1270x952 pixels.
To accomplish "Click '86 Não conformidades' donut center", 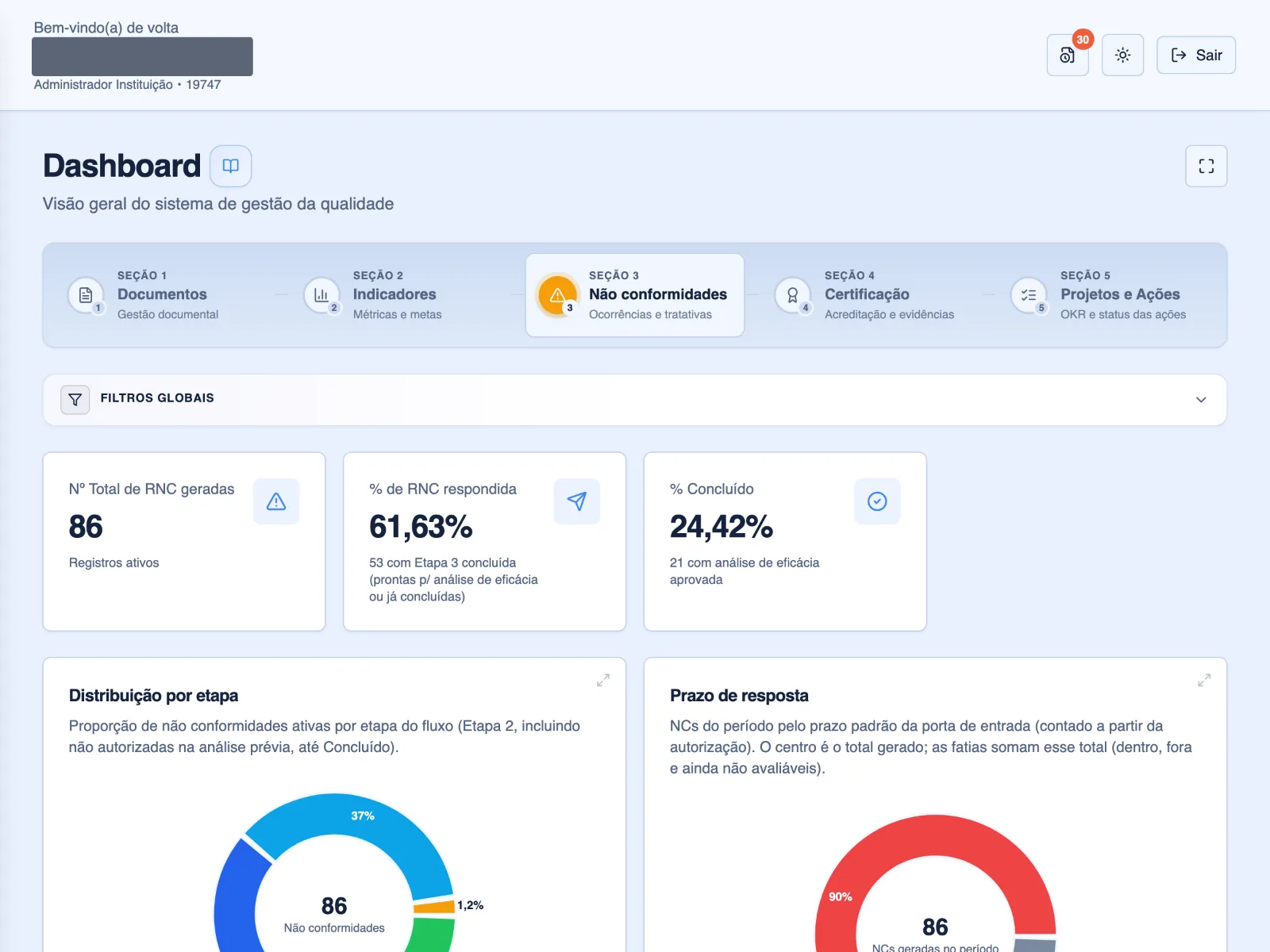I will point(334,915).
